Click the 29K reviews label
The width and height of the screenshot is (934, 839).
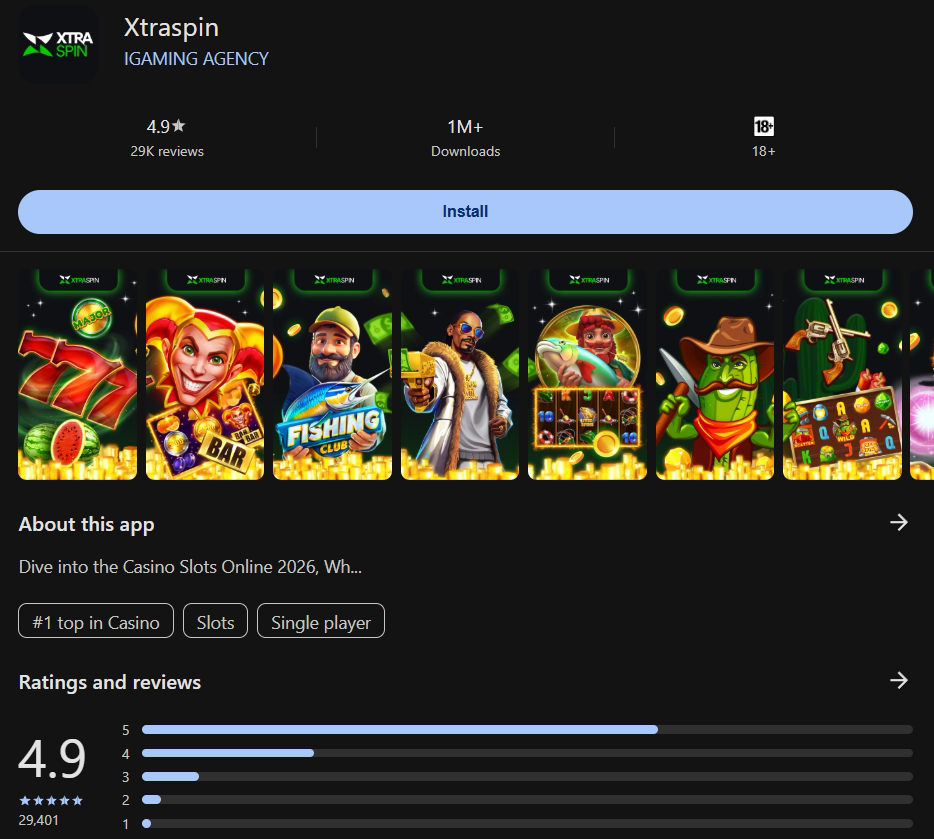167,151
